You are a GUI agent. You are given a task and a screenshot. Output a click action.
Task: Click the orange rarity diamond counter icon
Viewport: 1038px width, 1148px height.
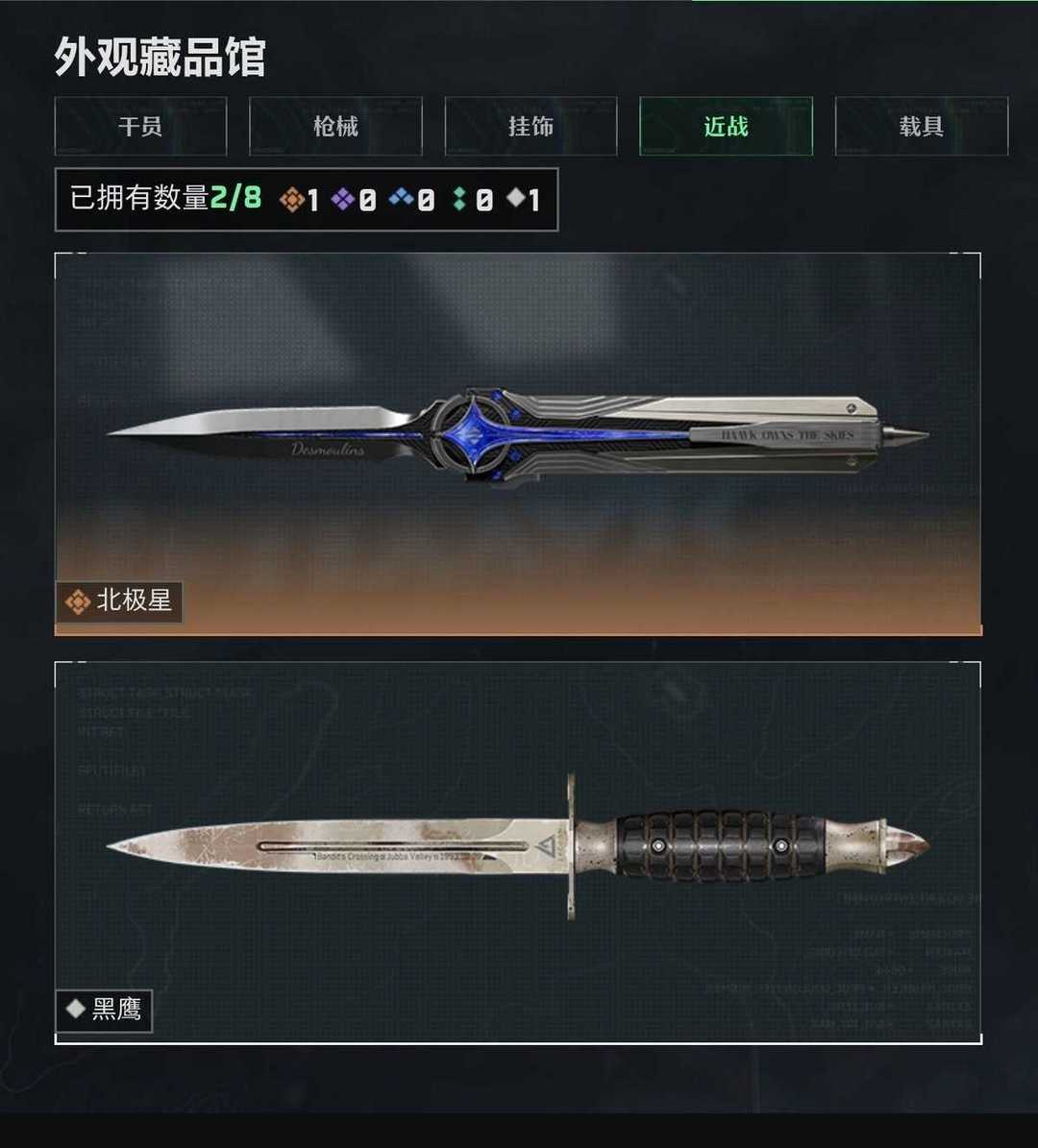pyautogui.click(x=291, y=199)
